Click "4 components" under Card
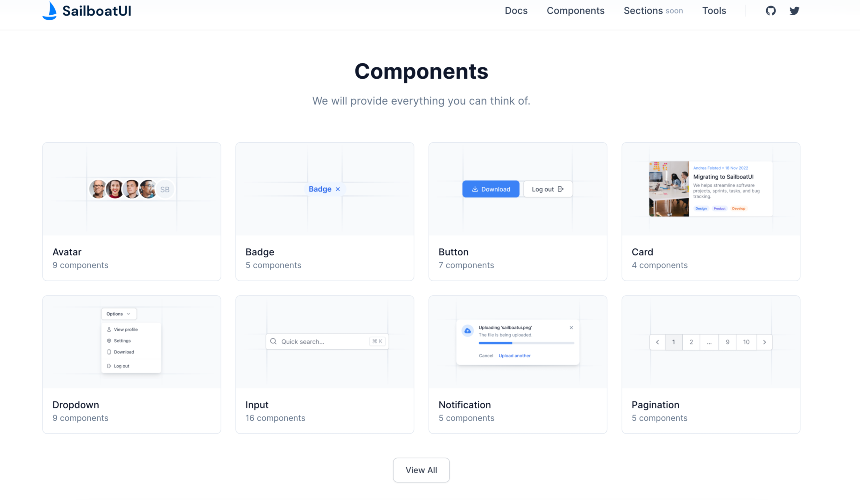Viewport: 860px width, 500px height. pyautogui.click(x=659, y=265)
